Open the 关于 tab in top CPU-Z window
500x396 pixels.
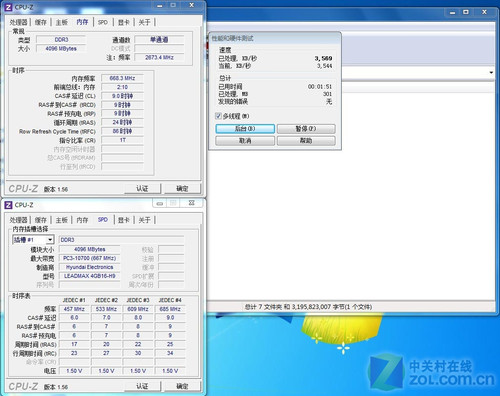click(144, 22)
